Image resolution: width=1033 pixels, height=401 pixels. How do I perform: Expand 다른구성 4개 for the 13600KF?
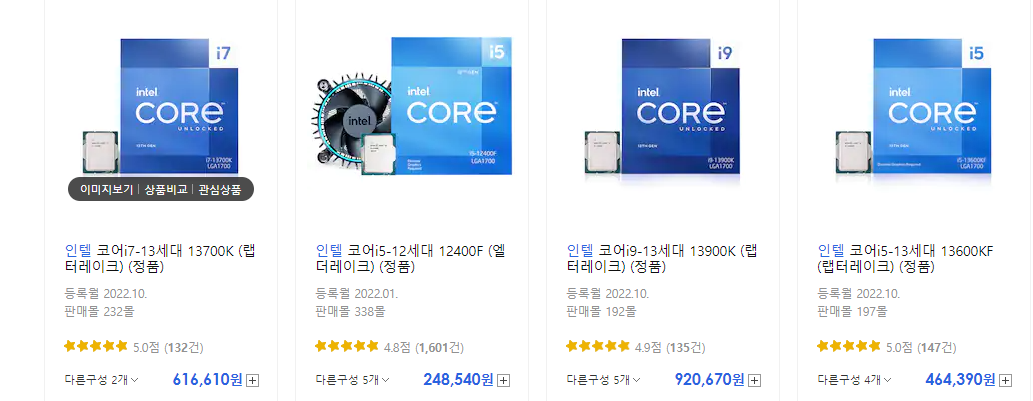854,380
